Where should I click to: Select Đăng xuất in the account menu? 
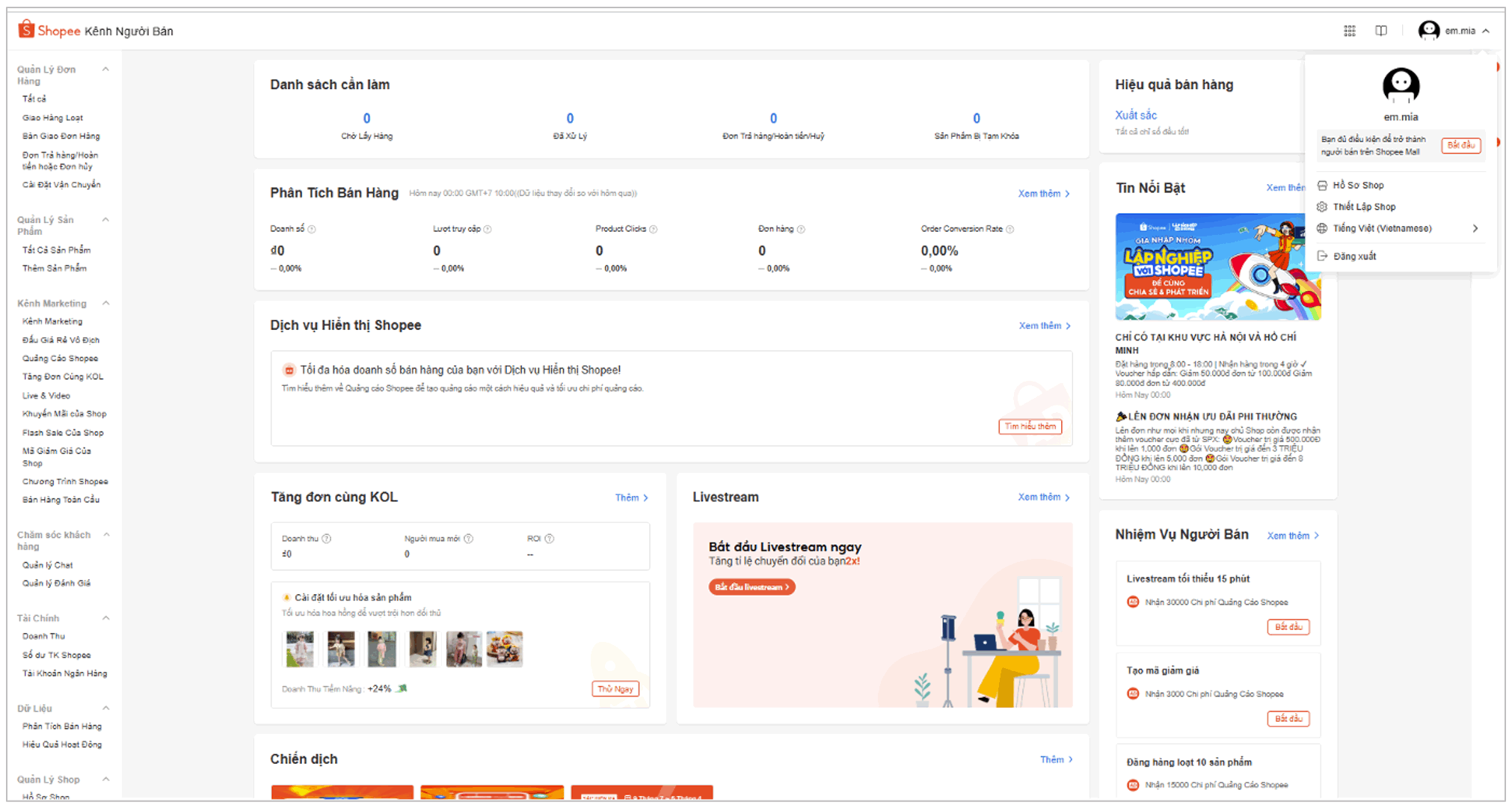(x=1353, y=255)
